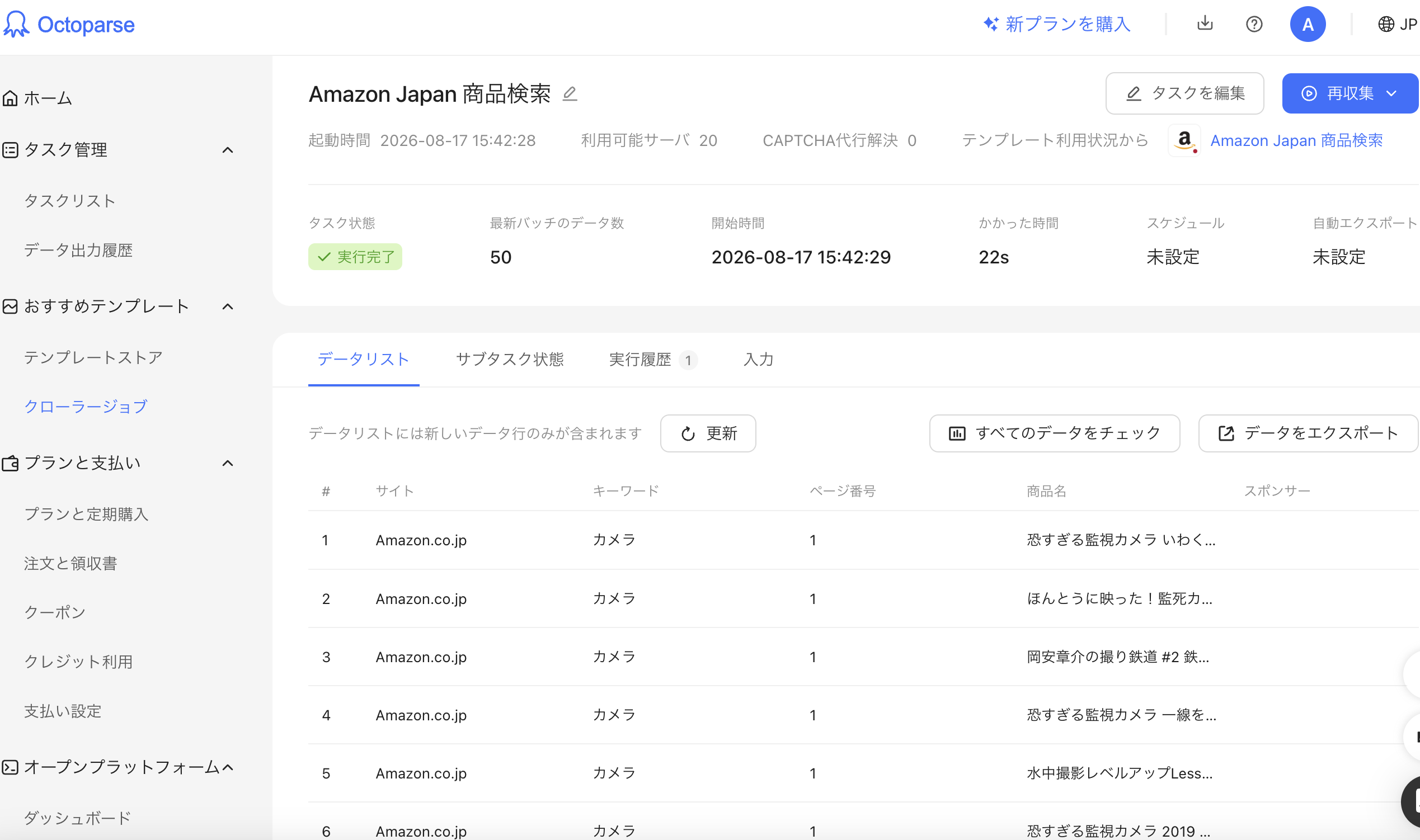This screenshot has height=840, width=1420.
Task: Open 支払い設定 in sidebar
Action: click(x=63, y=711)
